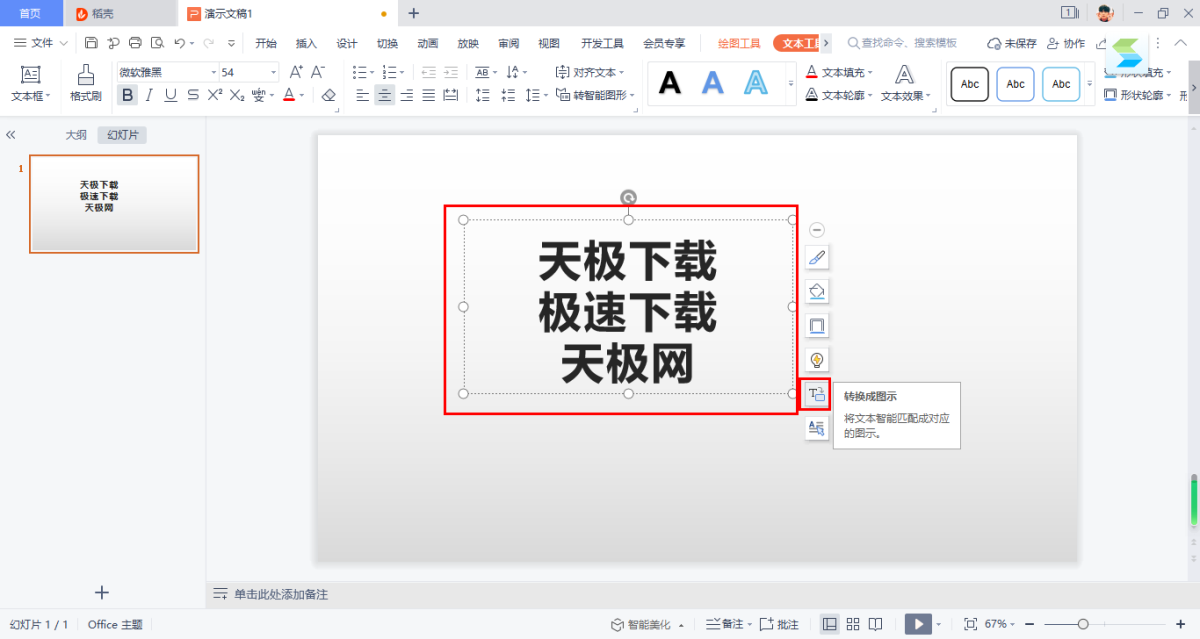Open reading view from status bar
1200x639 pixels.
pyautogui.click(x=876, y=624)
